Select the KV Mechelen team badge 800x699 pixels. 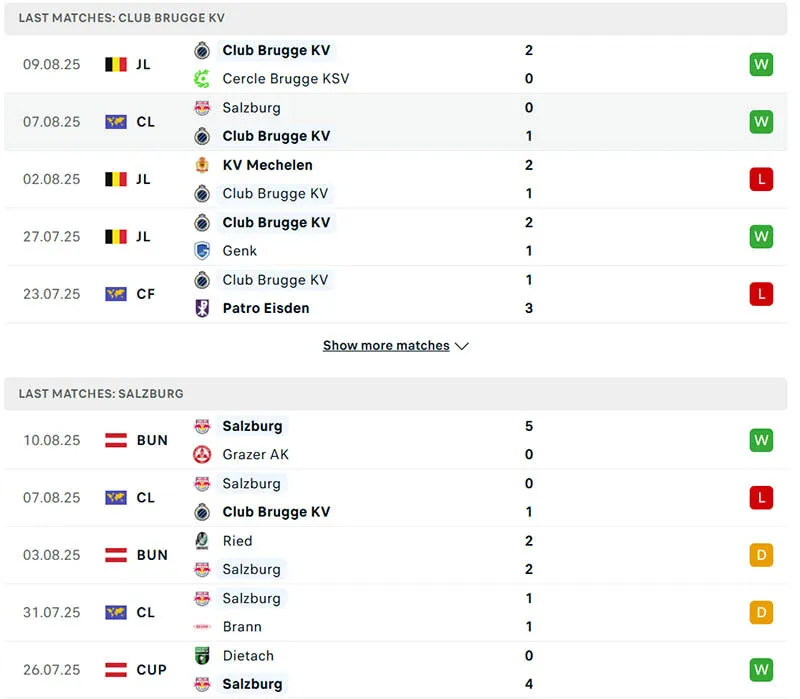coord(205,165)
